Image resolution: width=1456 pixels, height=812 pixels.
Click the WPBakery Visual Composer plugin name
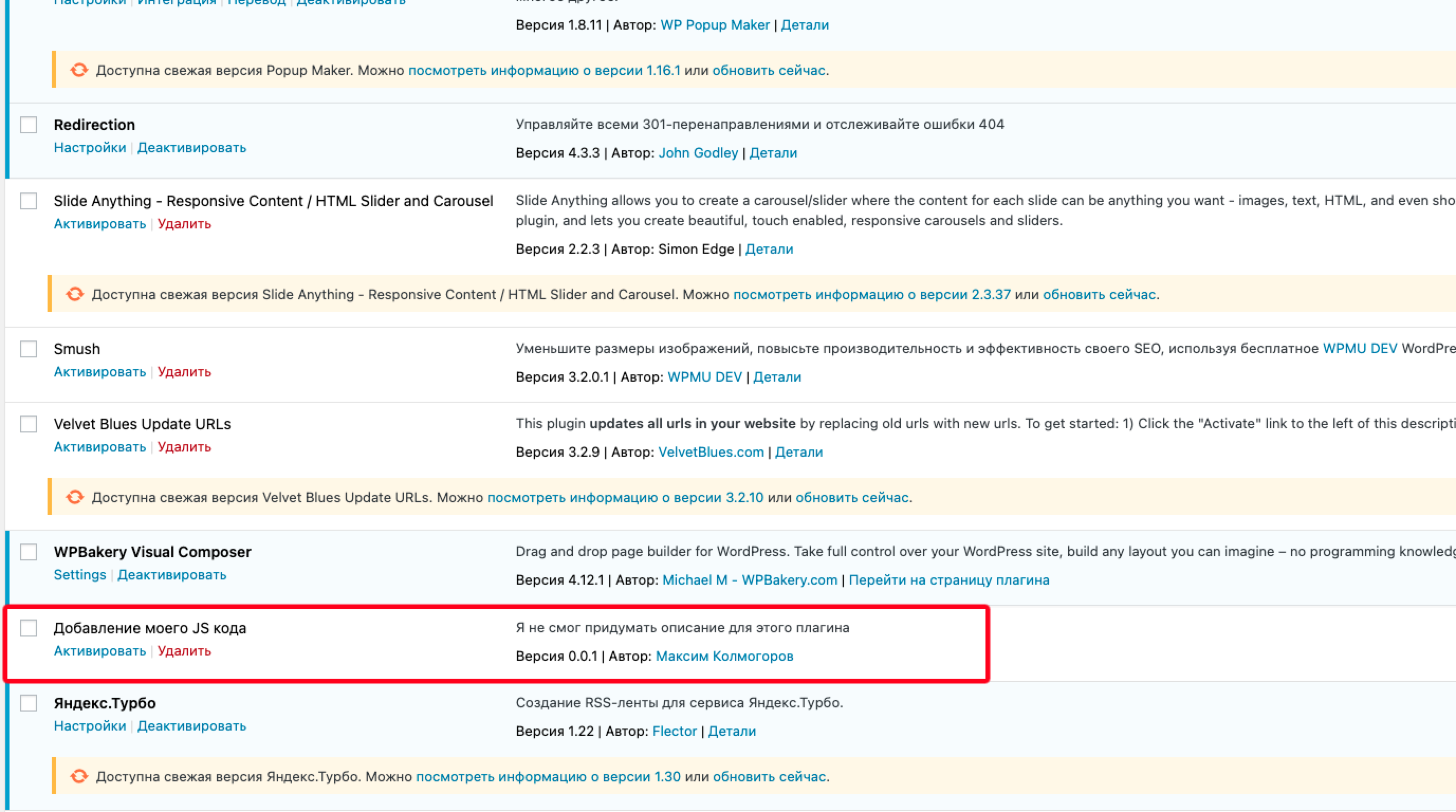pyautogui.click(x=153, y=552)
